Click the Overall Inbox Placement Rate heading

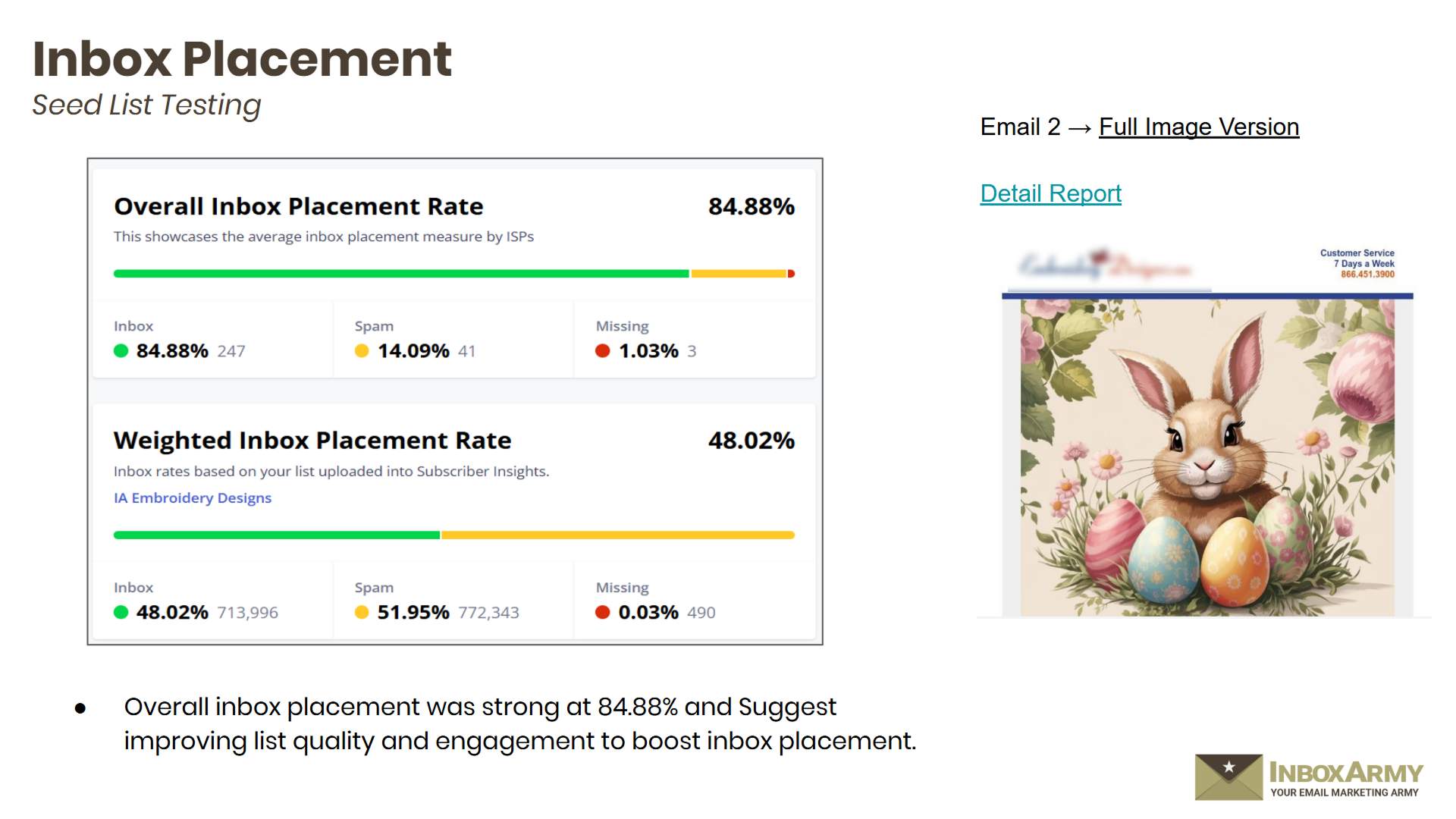coord(299,206)
